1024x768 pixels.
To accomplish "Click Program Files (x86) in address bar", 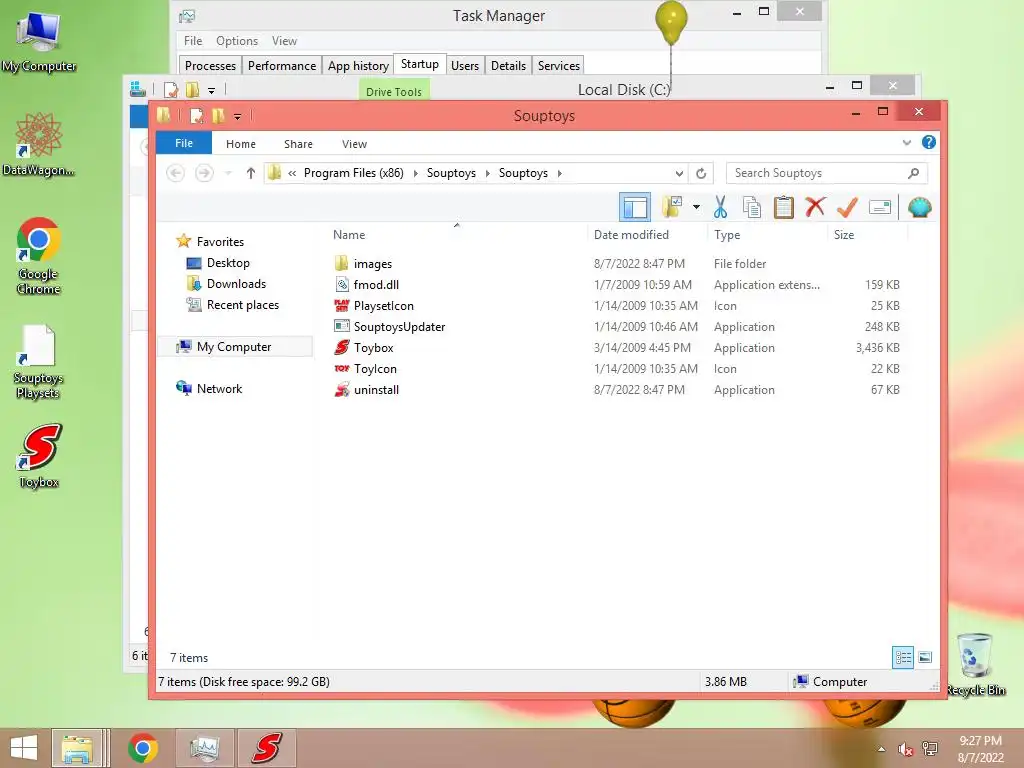I will tap(353, 173).
